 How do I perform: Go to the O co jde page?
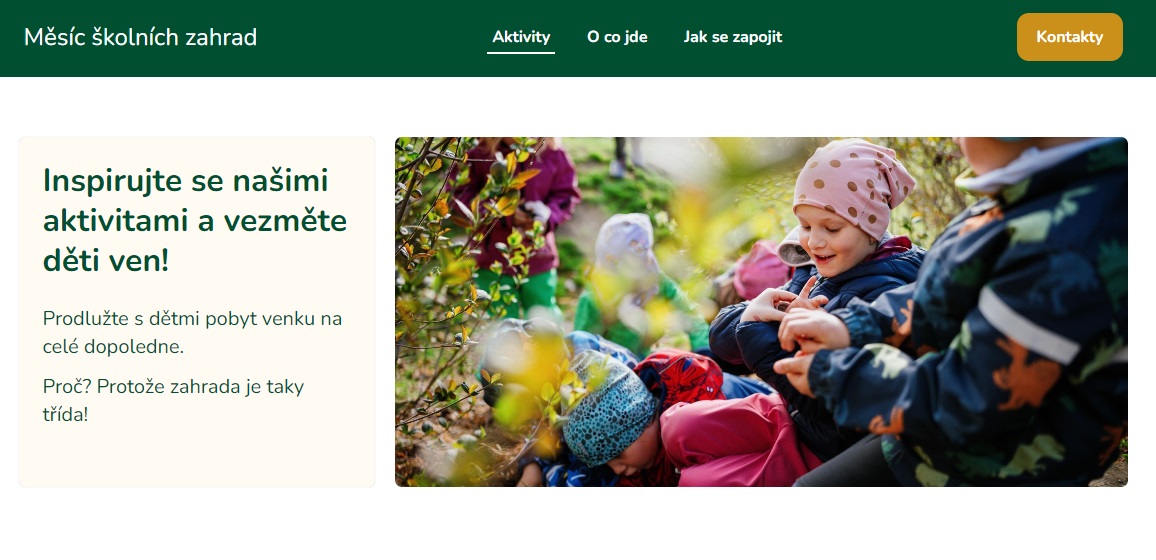pos(617,37)
